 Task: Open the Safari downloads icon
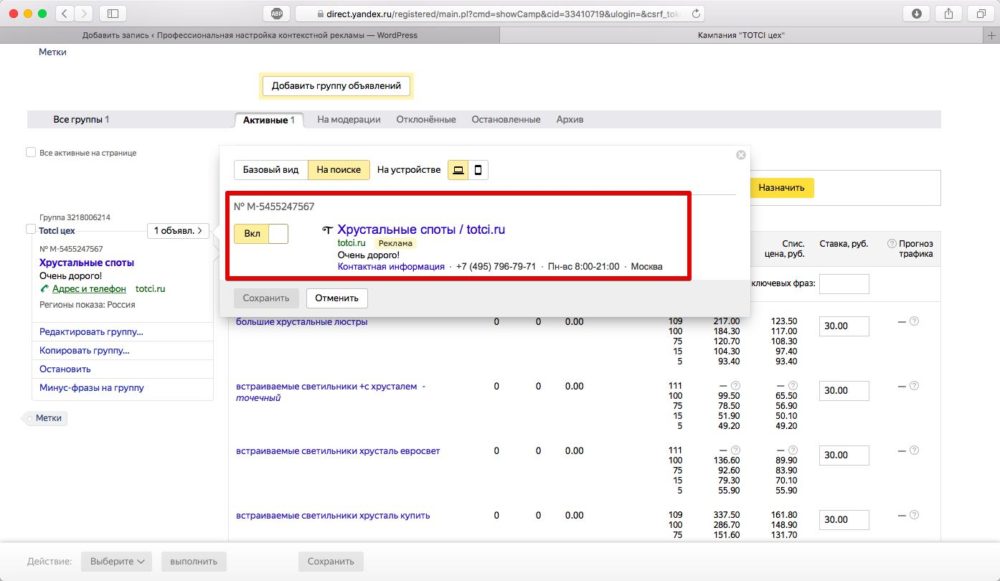916,13
